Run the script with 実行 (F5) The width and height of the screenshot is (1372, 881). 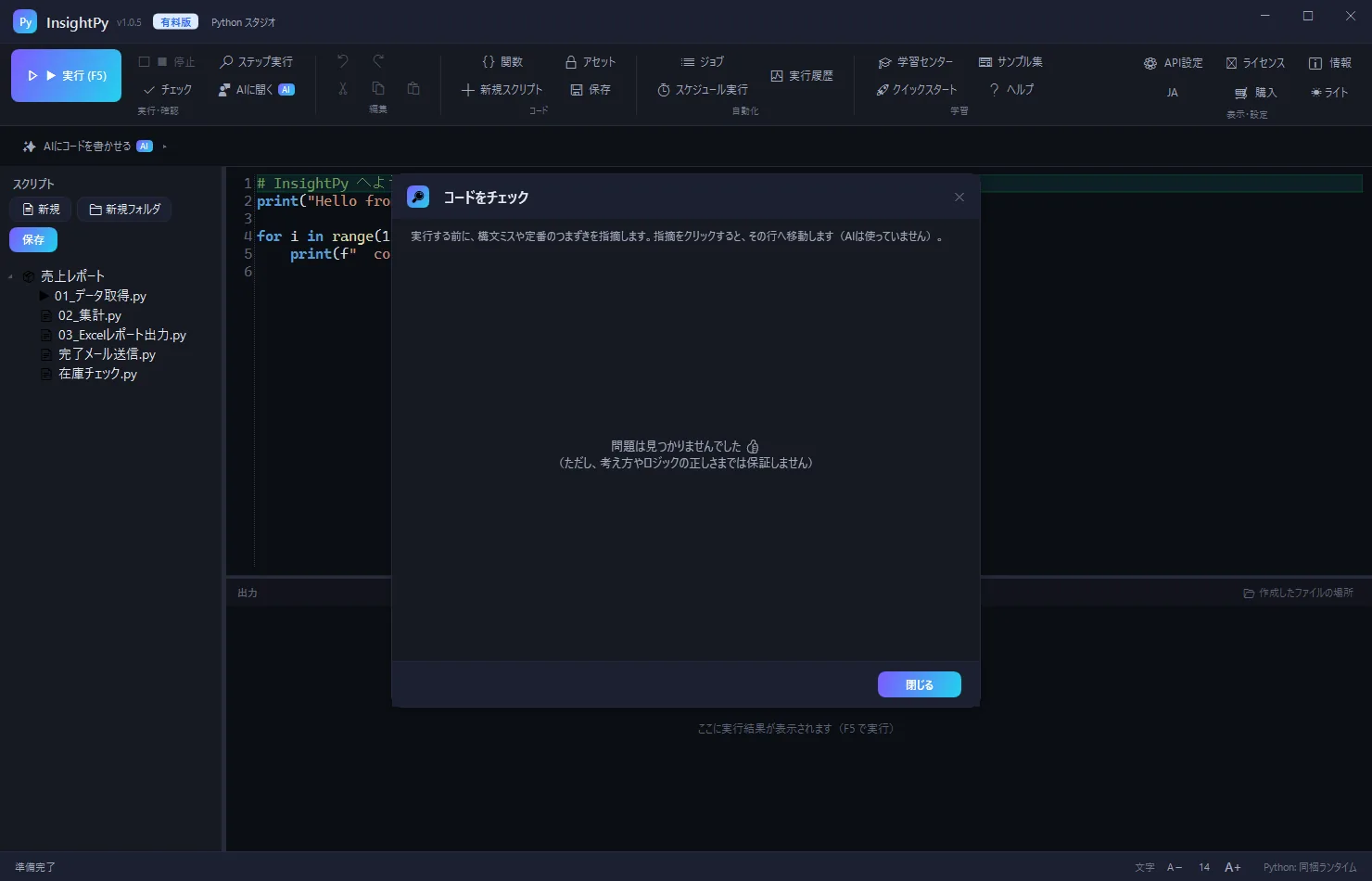tap(66, 75)
